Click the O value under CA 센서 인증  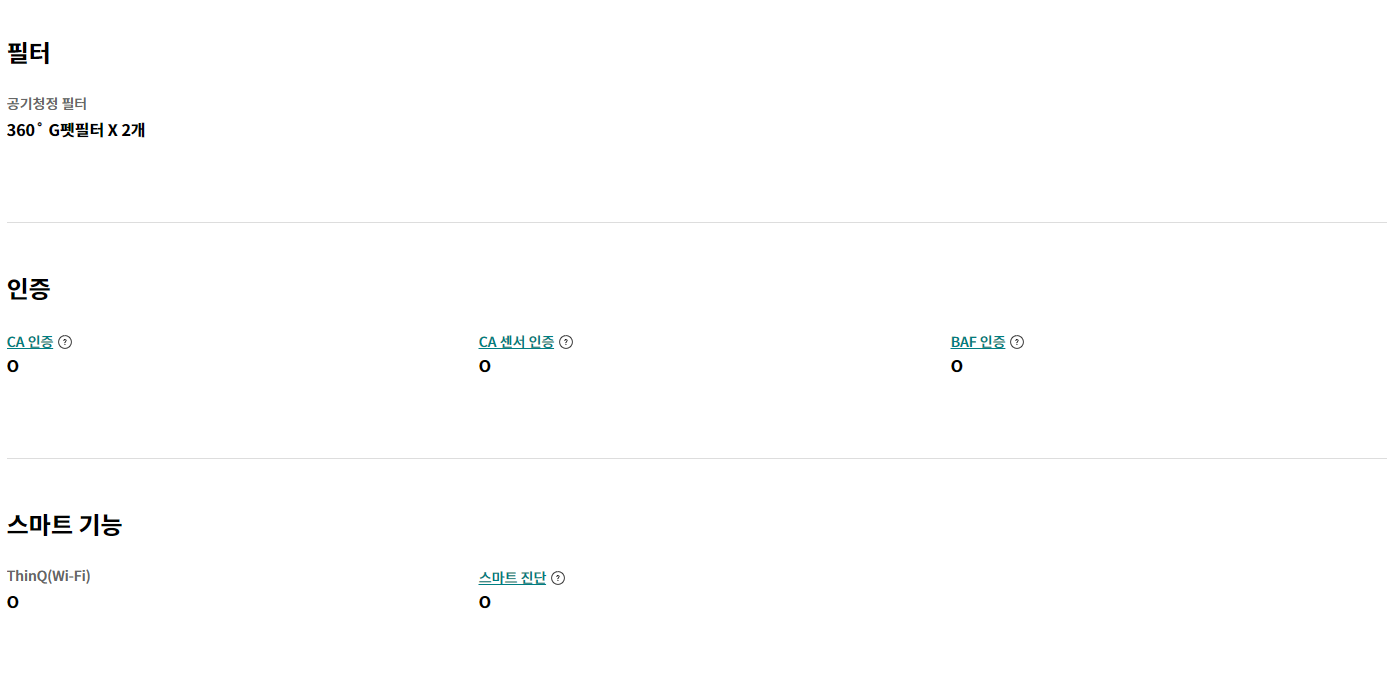[485, 367]
